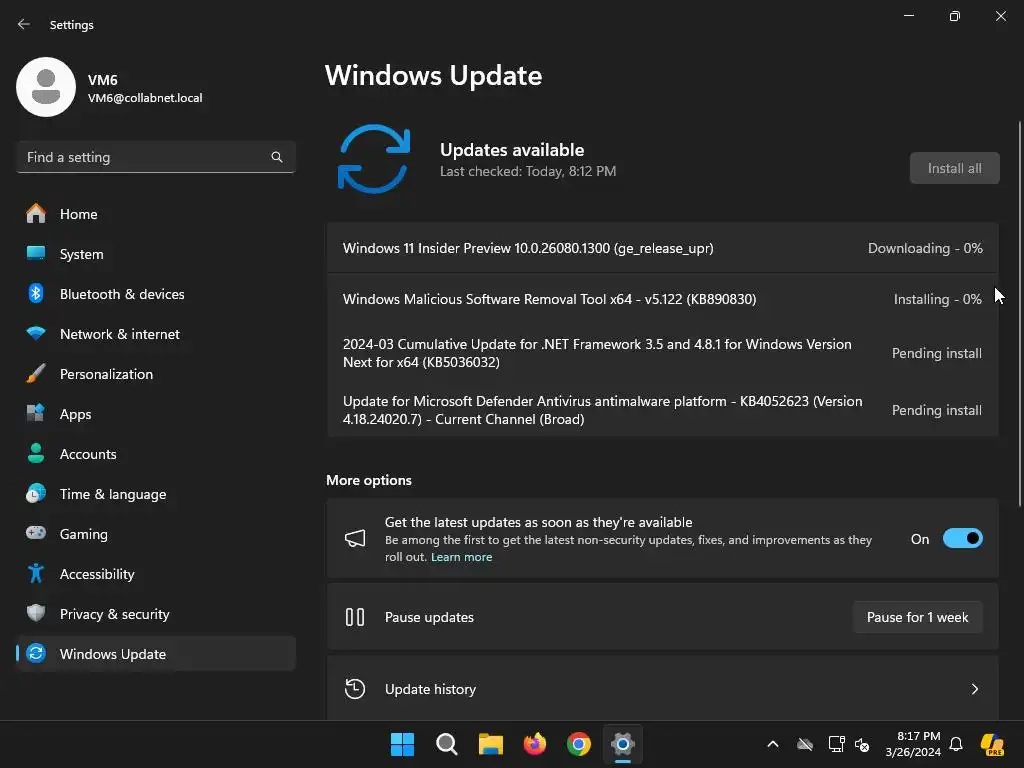Launch Firefox from taskbar

535,744
